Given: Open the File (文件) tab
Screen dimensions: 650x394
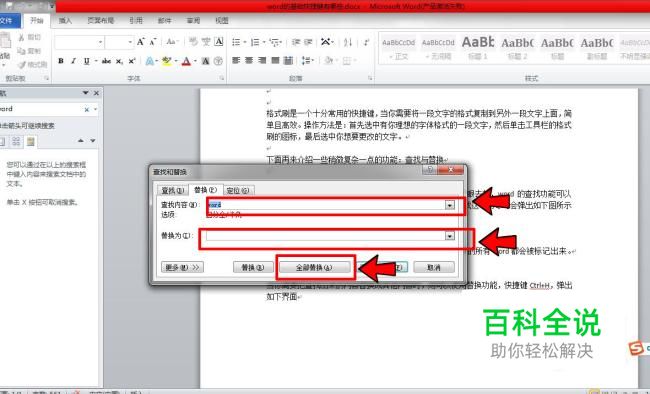Looking at the screenshot, I should 7,21.
